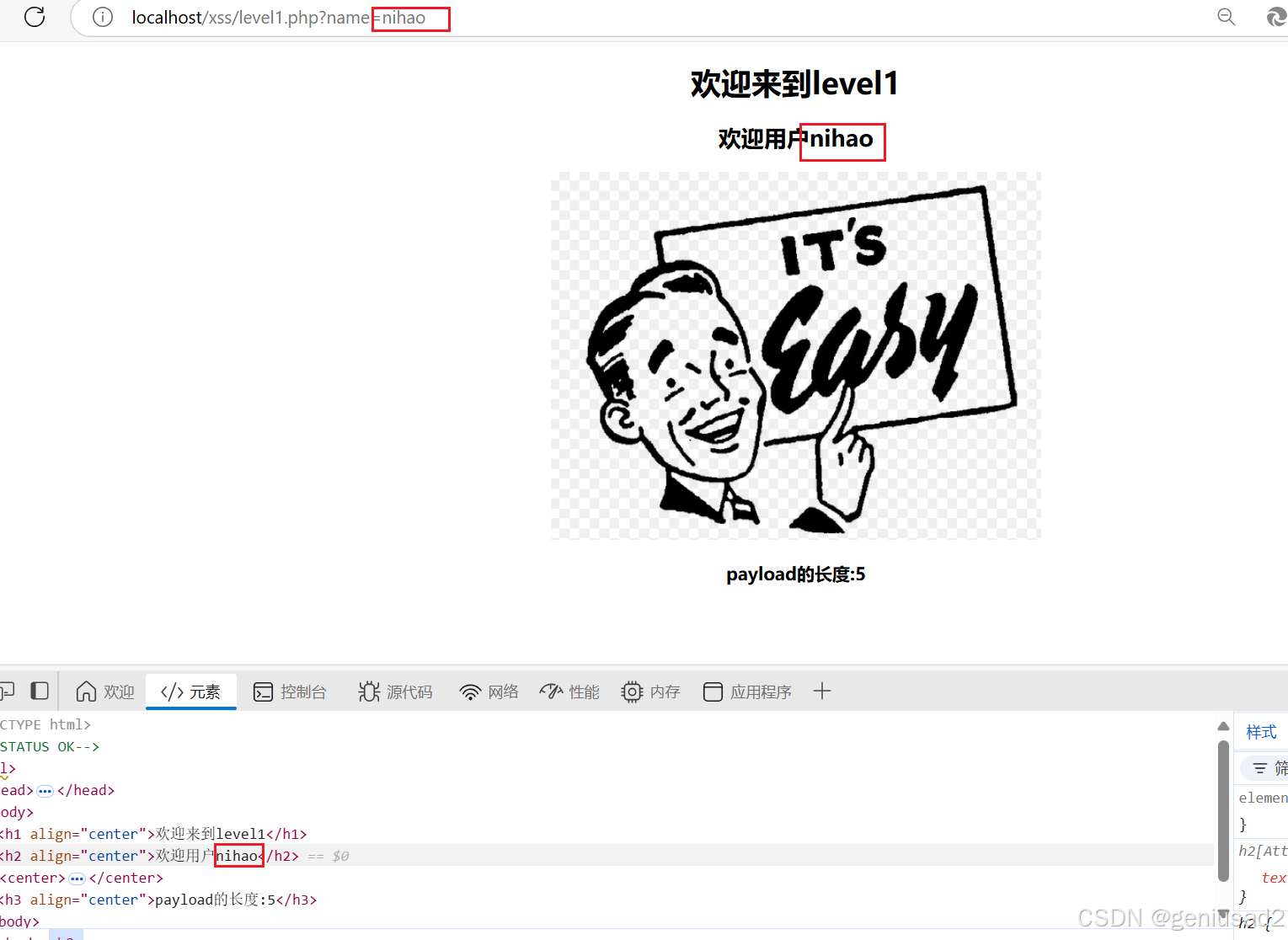
Task: Open the zoom magnifier icon in address bar
Action: click(x=1227, y=17)
